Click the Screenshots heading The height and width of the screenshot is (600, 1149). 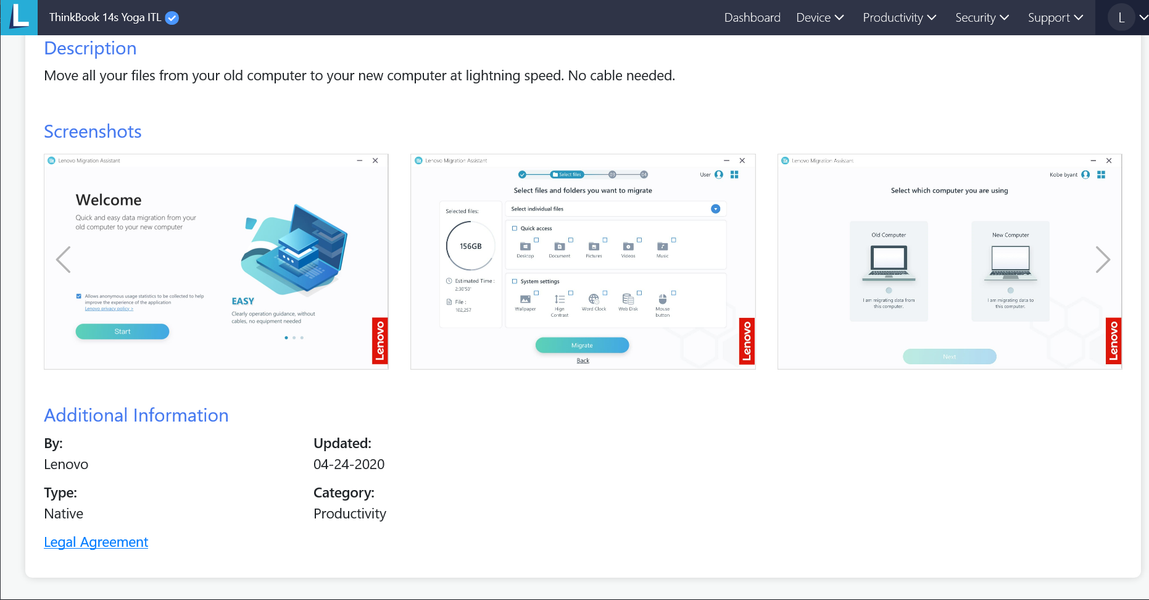point(92,132)
